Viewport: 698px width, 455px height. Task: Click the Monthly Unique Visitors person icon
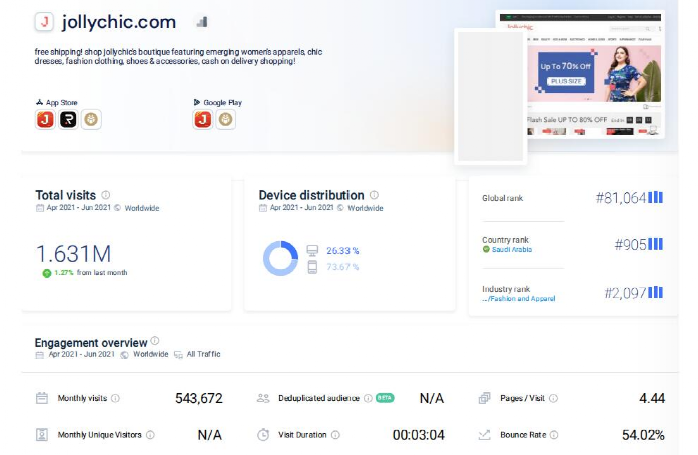pos(42,435)
